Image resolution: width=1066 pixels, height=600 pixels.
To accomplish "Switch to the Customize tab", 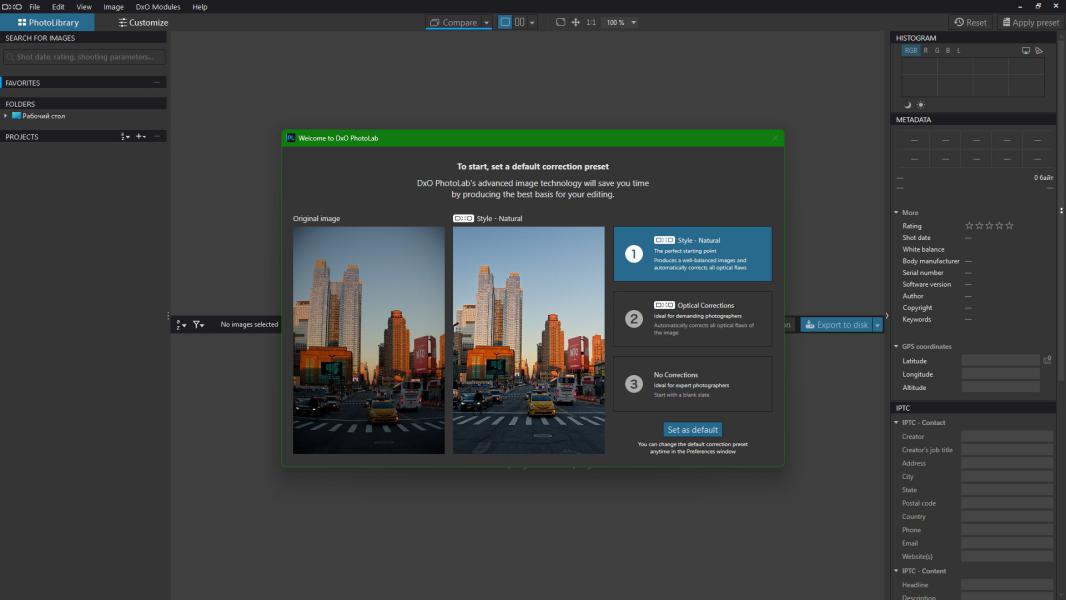I will [143, 22].
